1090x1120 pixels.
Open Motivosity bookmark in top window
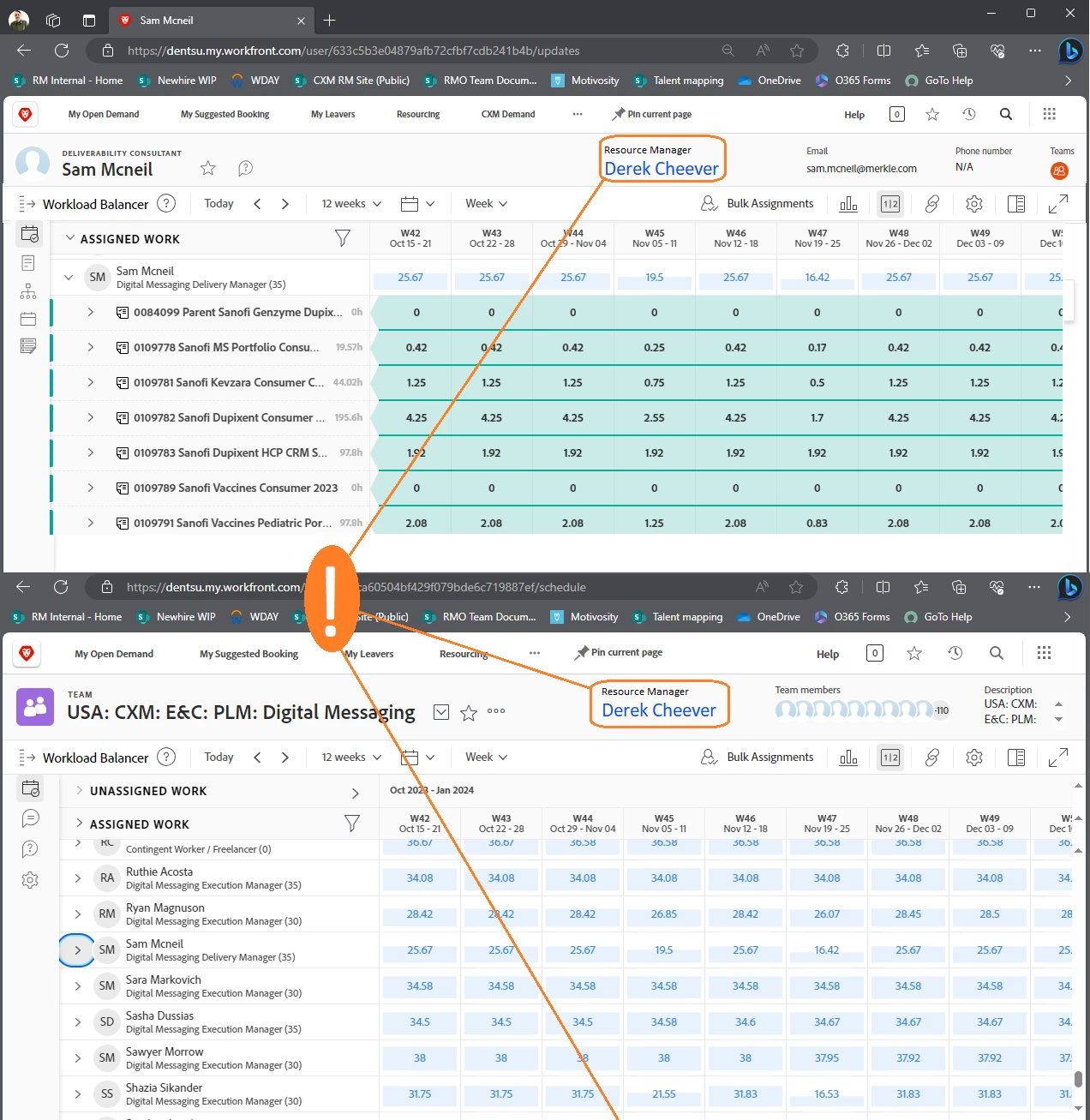(x=585, y=81)
